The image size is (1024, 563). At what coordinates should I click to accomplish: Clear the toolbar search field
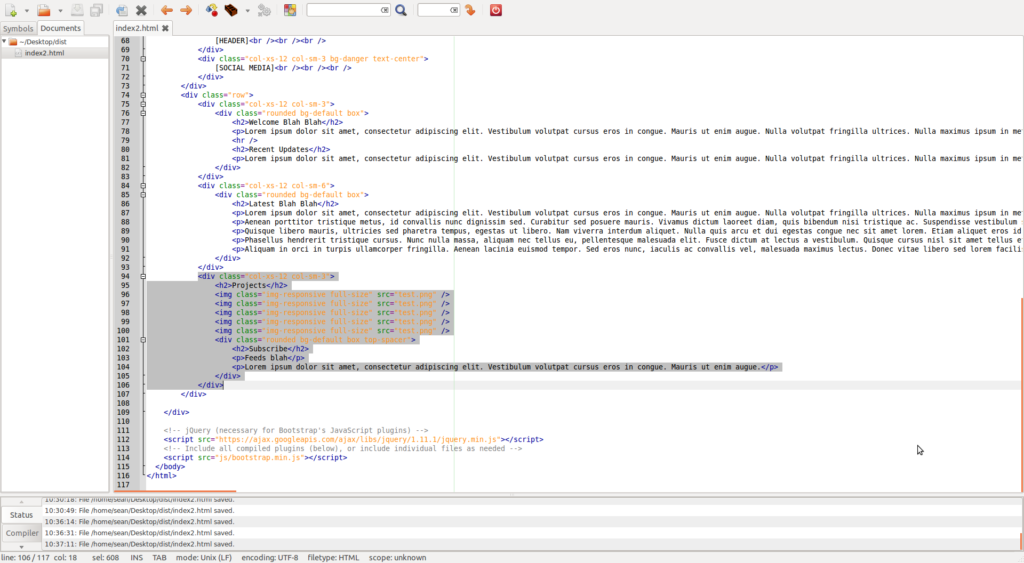[x=385, y=10]
